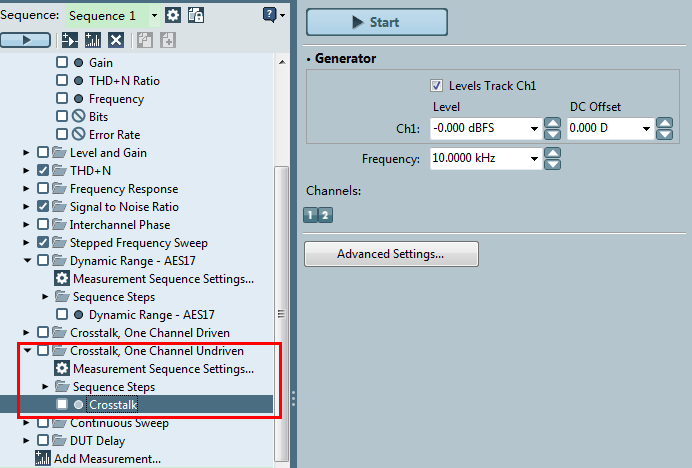This screenshot has width=692, height=468.
Task: Run sequence with the play button
Action: pos(26,40)
